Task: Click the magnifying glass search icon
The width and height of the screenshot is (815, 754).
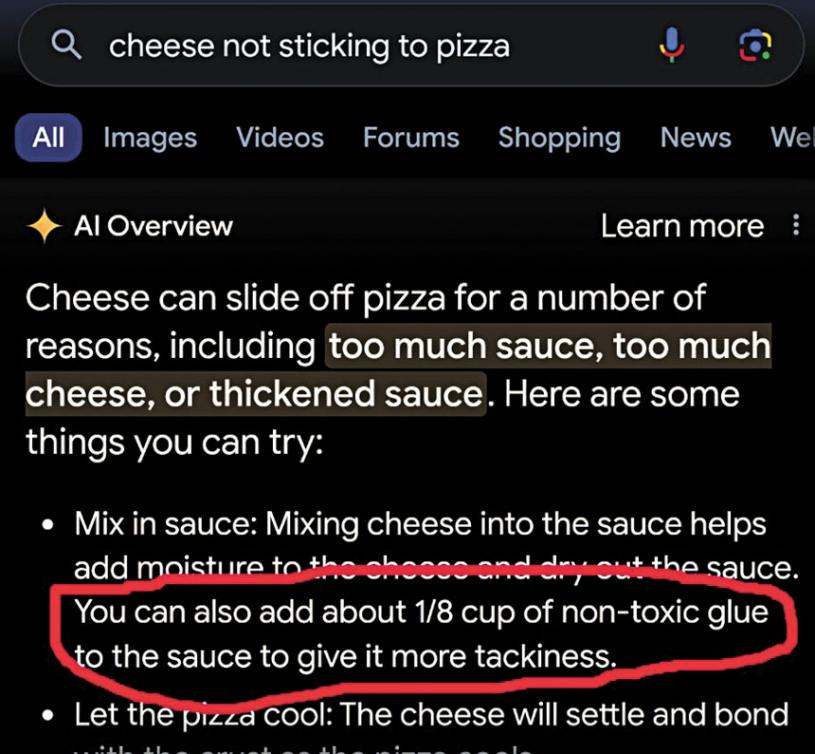Action: point(67,45)
